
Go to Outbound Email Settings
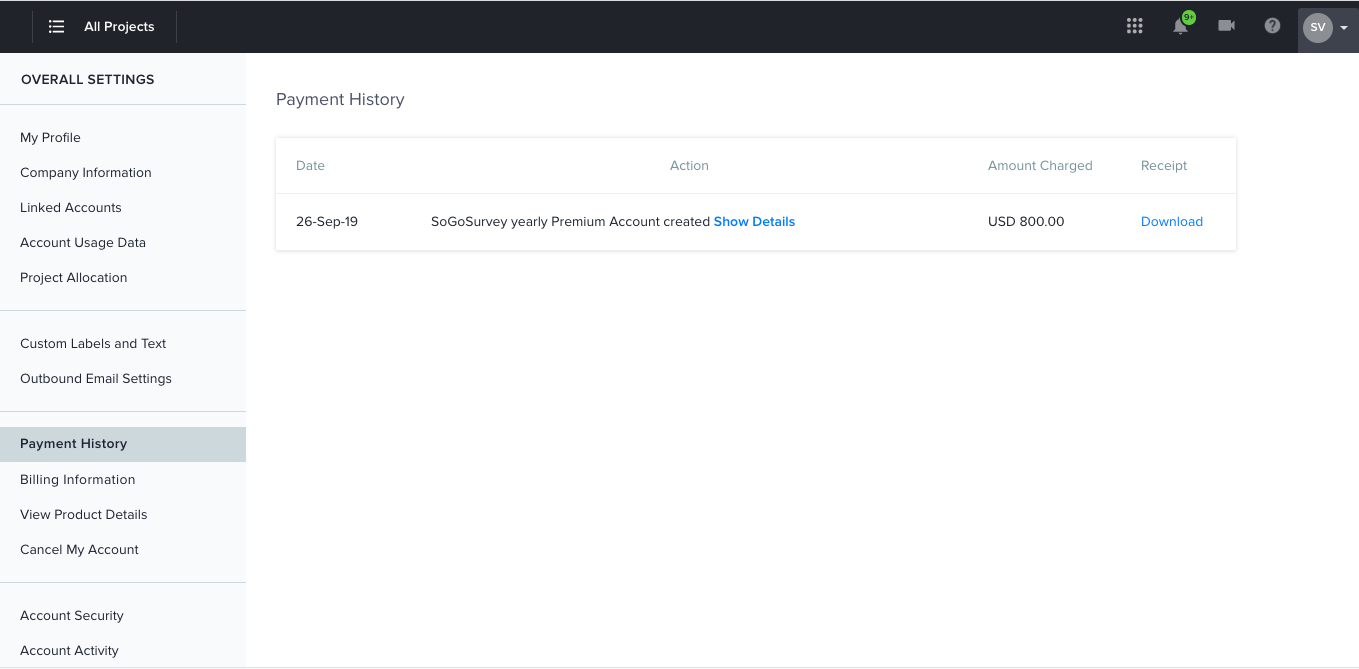[96, 379]
